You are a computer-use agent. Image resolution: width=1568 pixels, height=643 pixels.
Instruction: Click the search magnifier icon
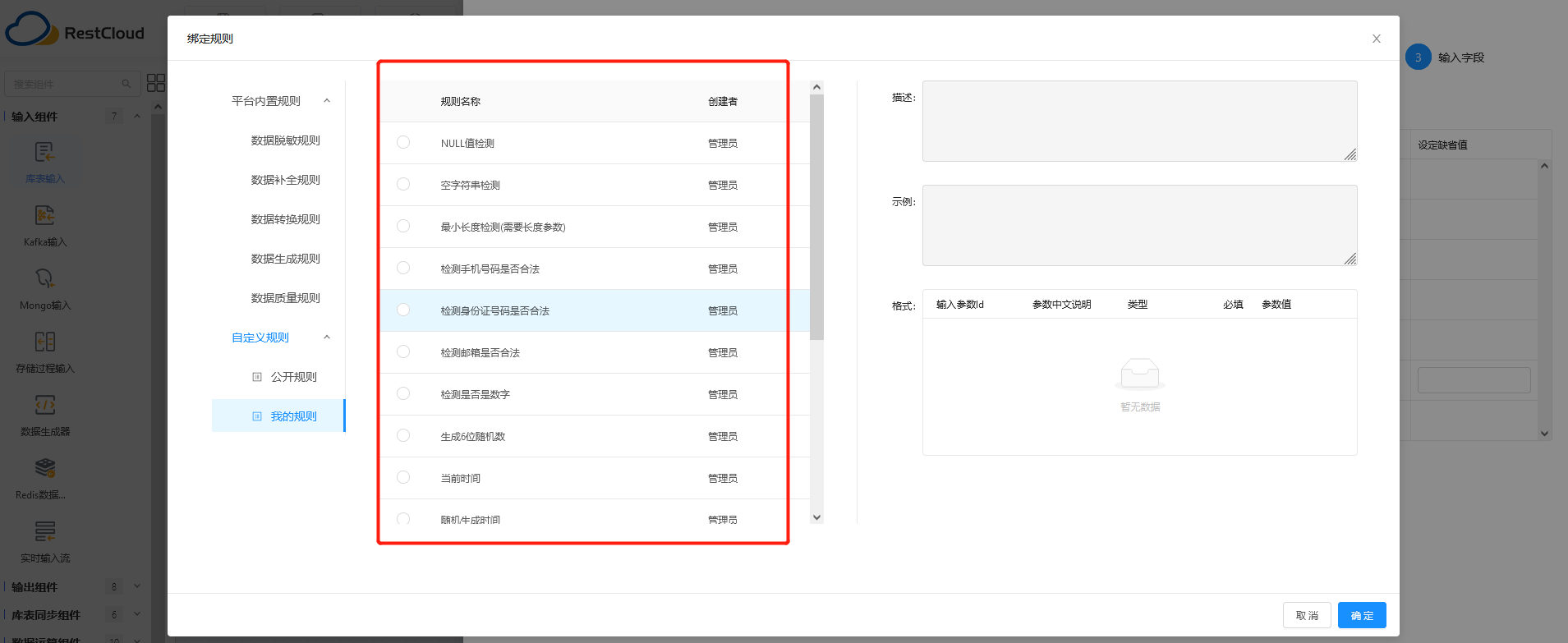coord(126,84)
